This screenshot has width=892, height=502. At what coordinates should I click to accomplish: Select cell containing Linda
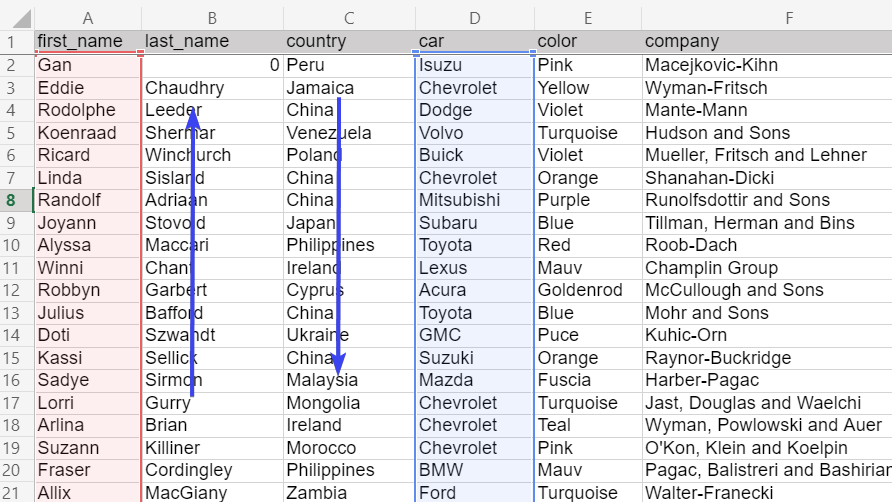88,178
